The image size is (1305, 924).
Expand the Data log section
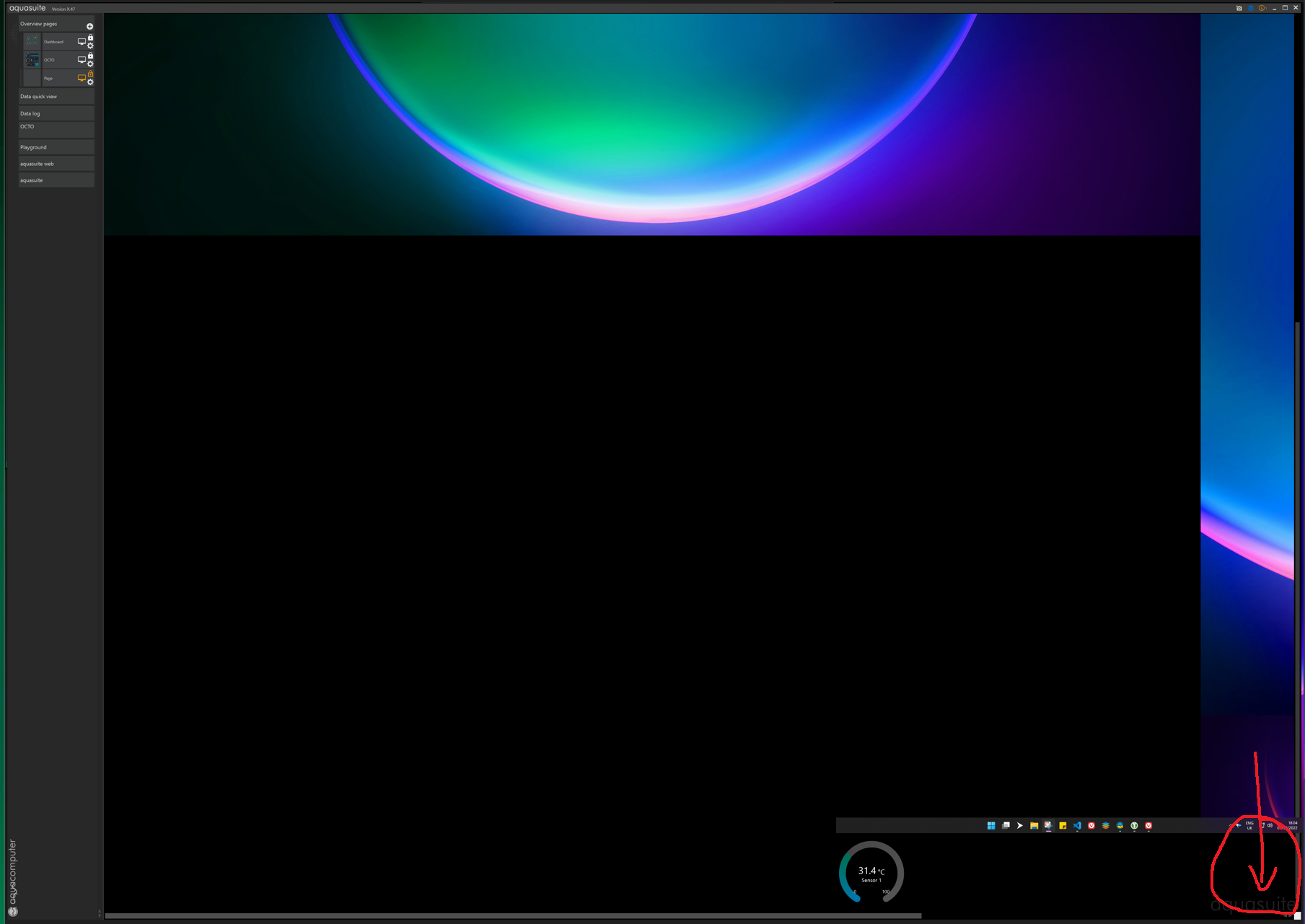(x=56, y=113)
